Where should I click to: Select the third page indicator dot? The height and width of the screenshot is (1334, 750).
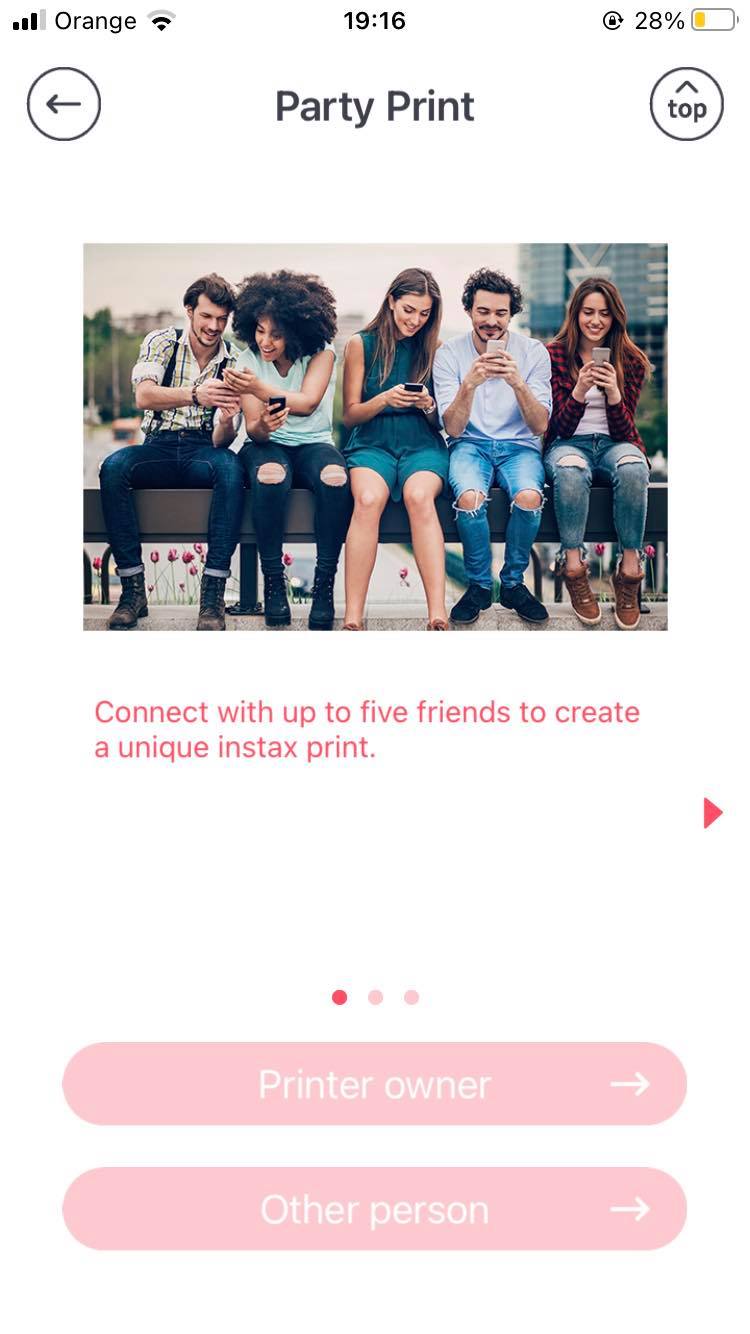coord(411,997)
